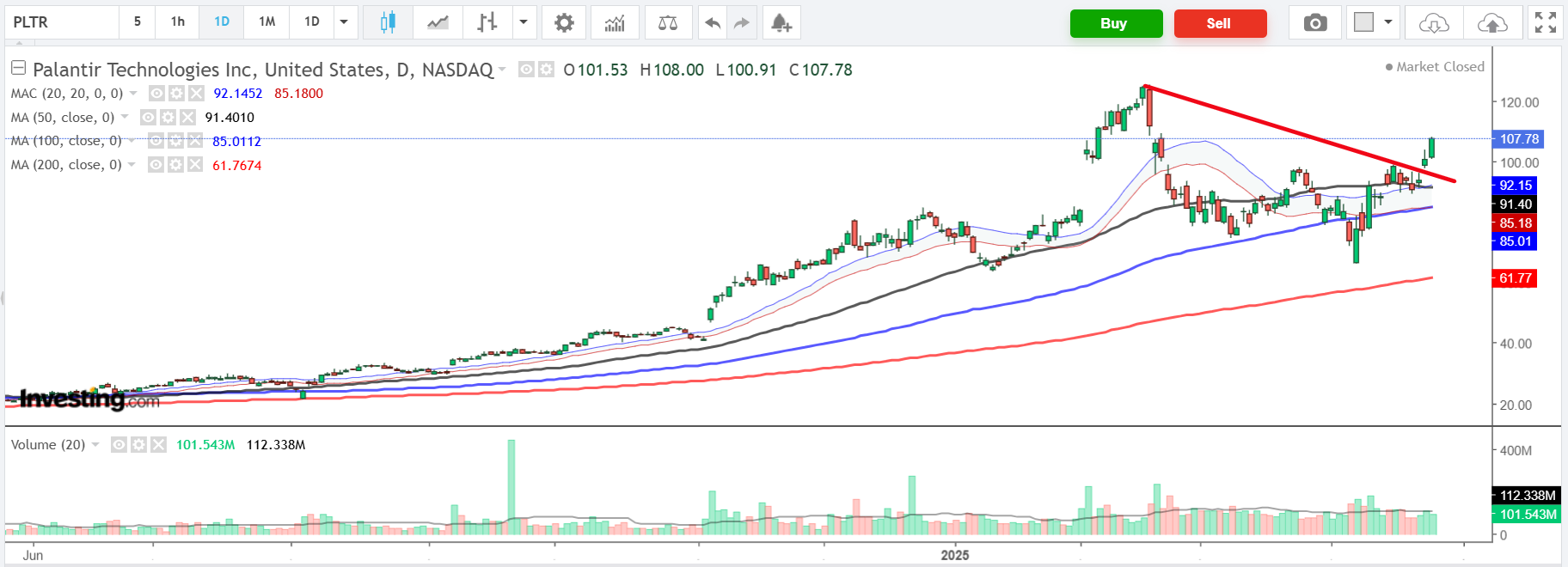Click the 92.15 price axis label

1515,186
